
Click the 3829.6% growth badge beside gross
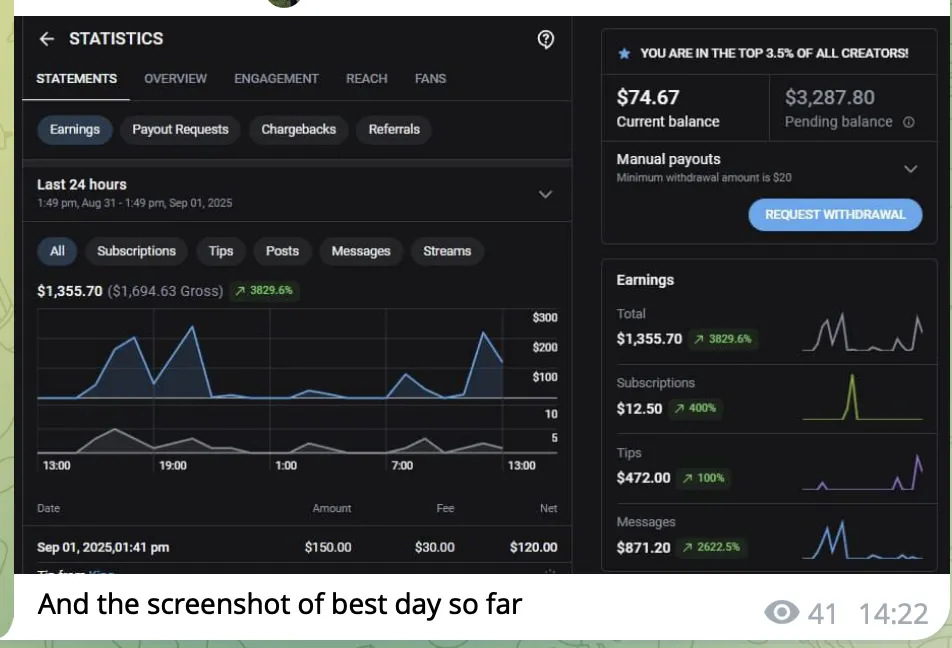pyautogui.click(x=265, y=290)
